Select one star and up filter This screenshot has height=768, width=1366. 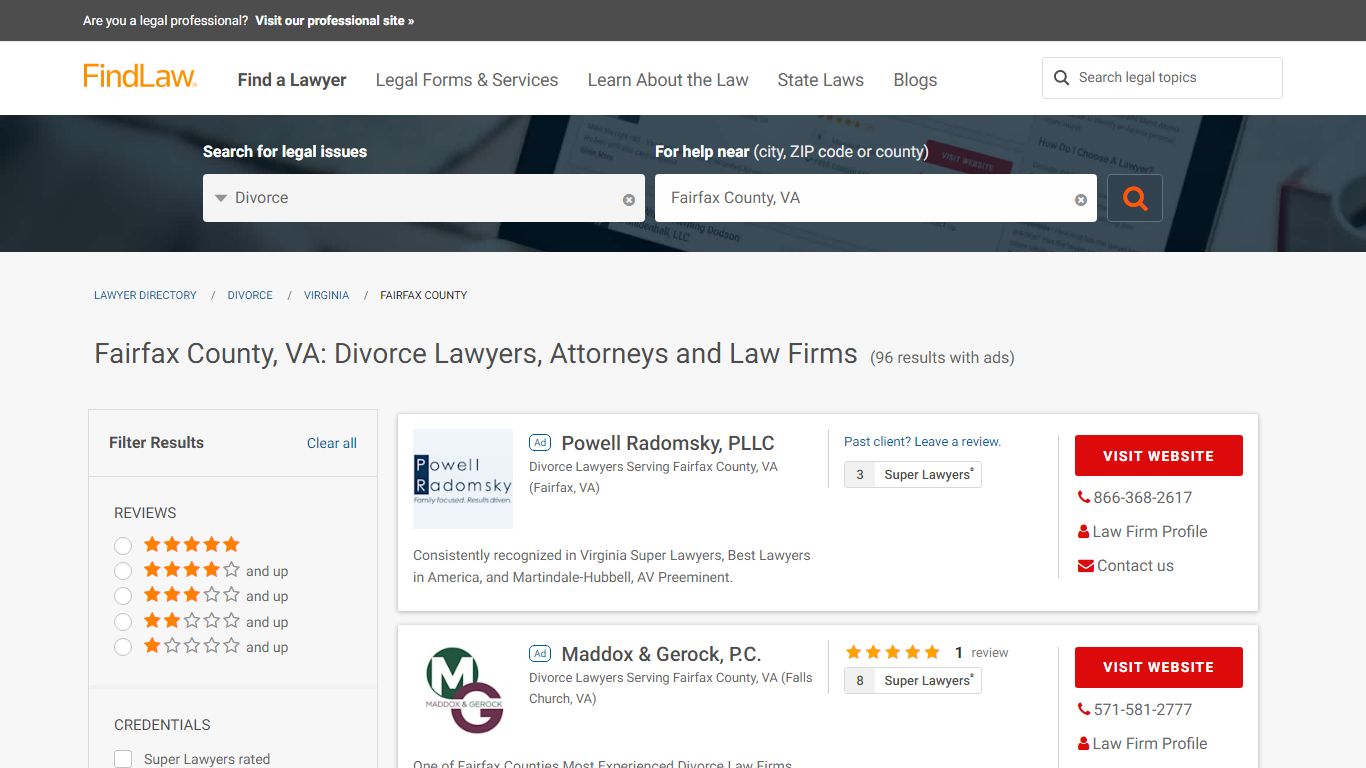(123, 647)
